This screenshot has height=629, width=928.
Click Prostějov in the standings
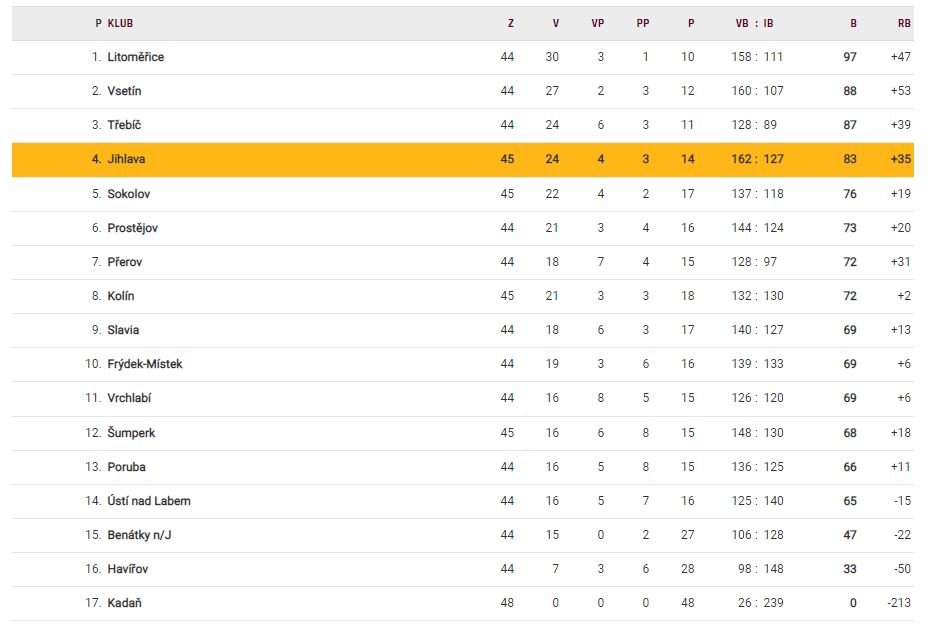133,228
